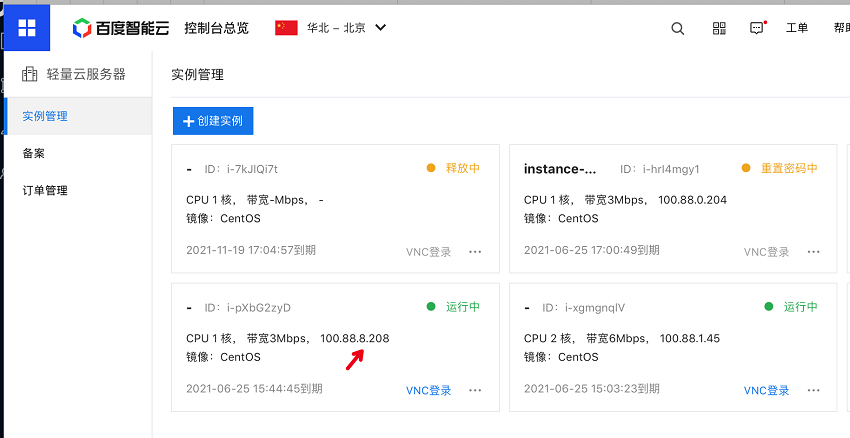Screen dimensions: 850x438
Task: Click the 轻量云服务器 server icon
Action: coord(30,74)
